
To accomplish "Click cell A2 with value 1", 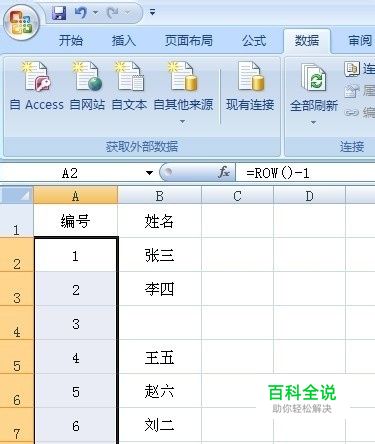I will click(76, 255).
